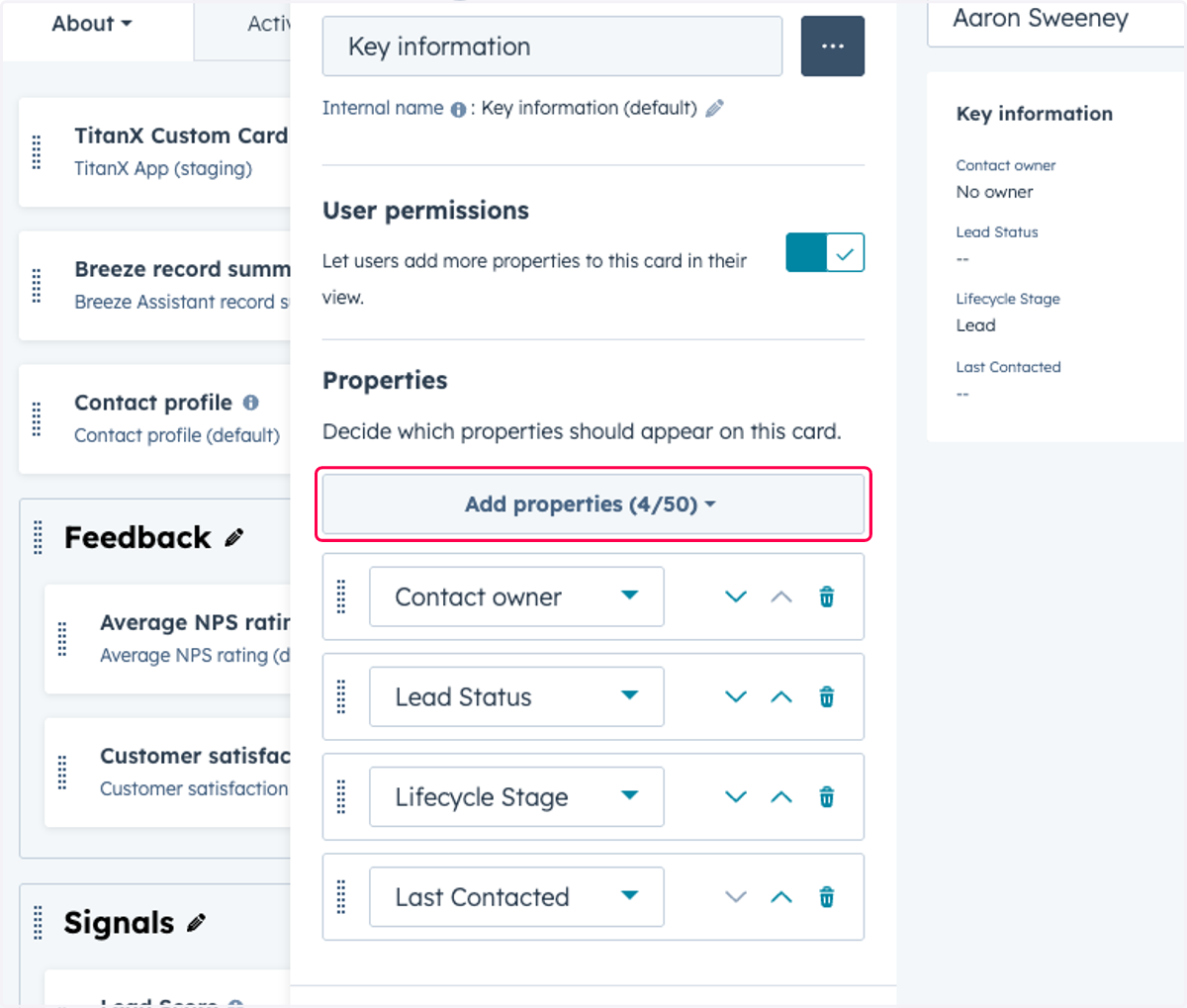
Task: Grab the Lifecycle Stage row drag handle
Action: point(342,796)
